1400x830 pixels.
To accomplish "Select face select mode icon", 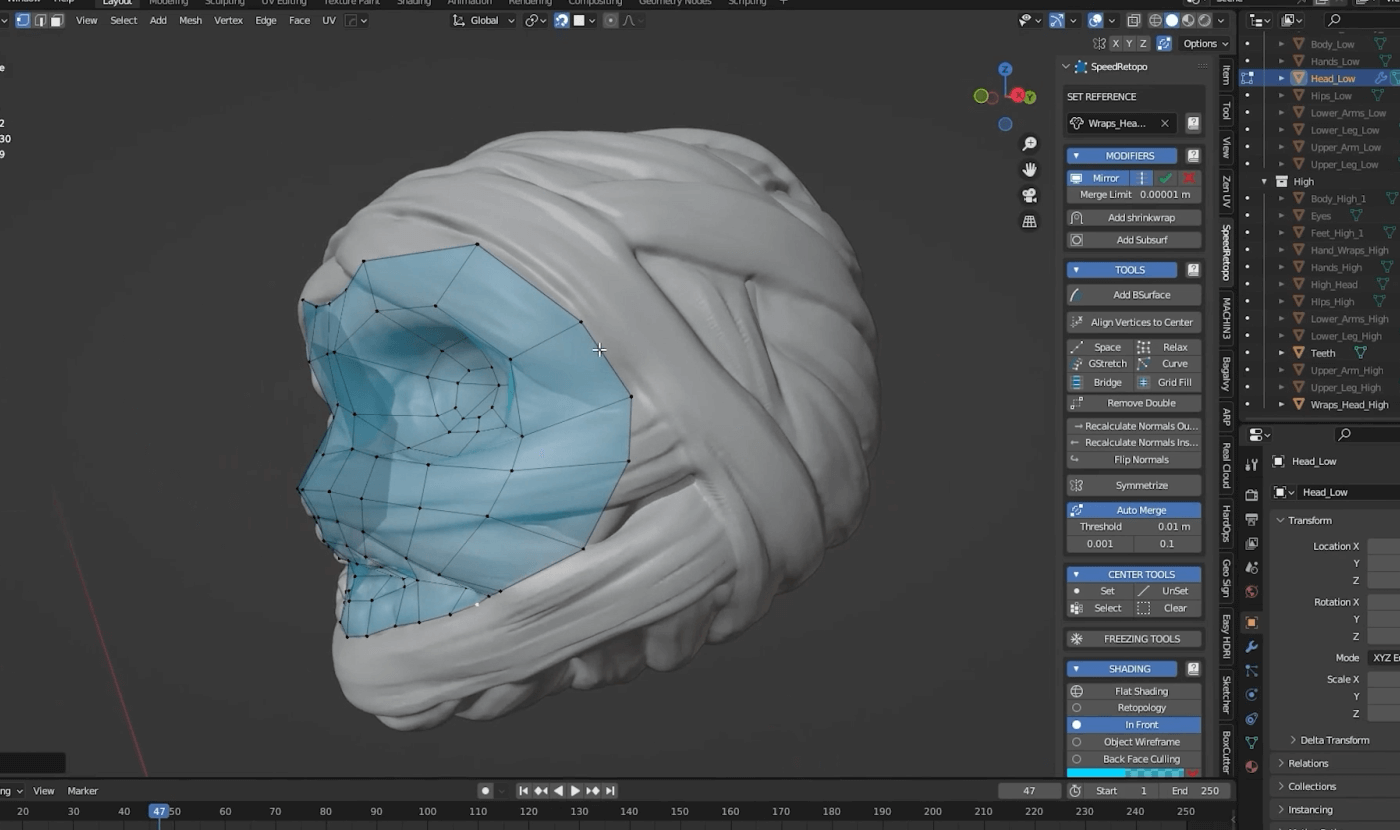I will (x=57, y=20).
